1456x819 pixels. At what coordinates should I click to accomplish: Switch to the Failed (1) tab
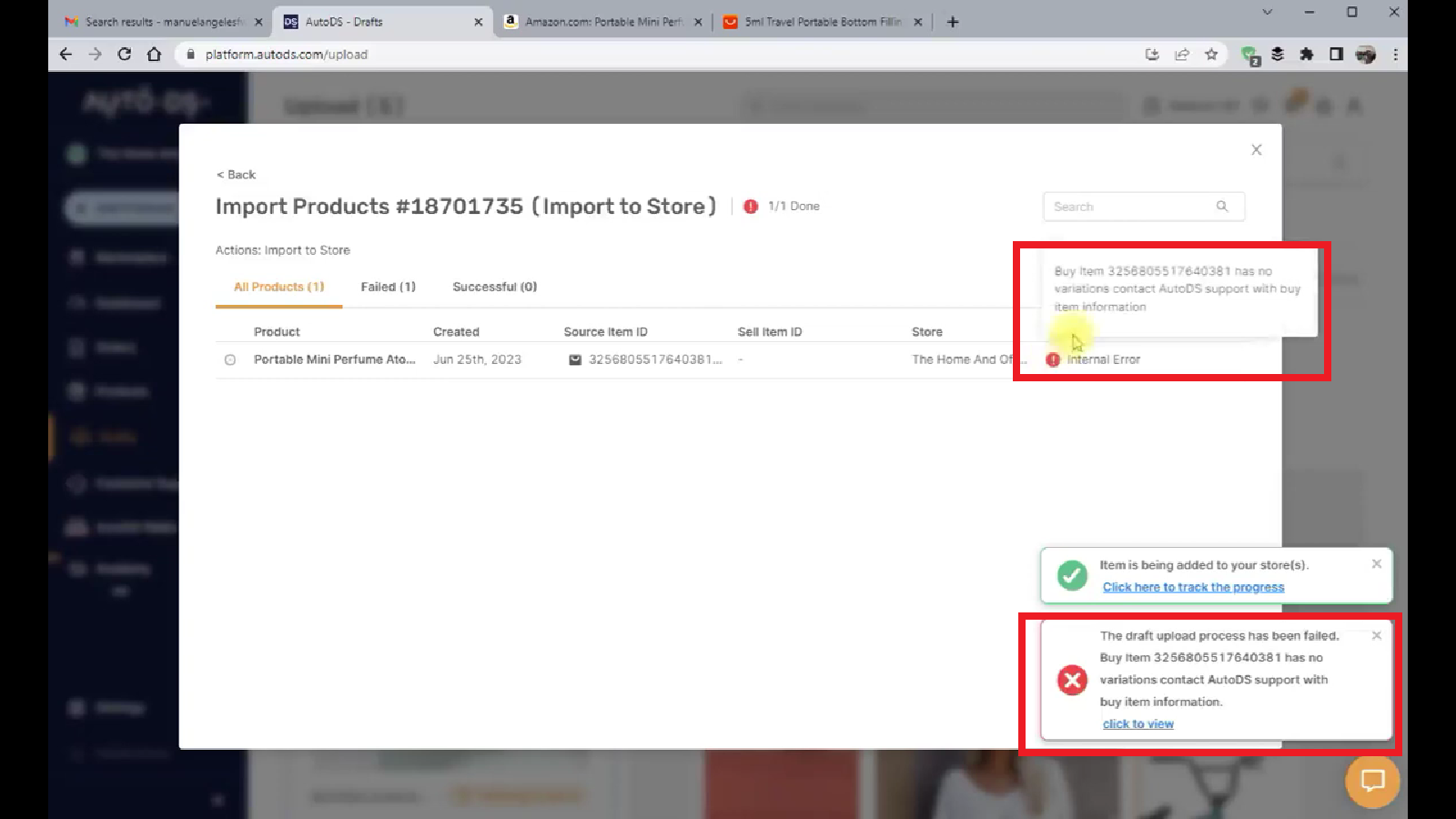point(388,287)
